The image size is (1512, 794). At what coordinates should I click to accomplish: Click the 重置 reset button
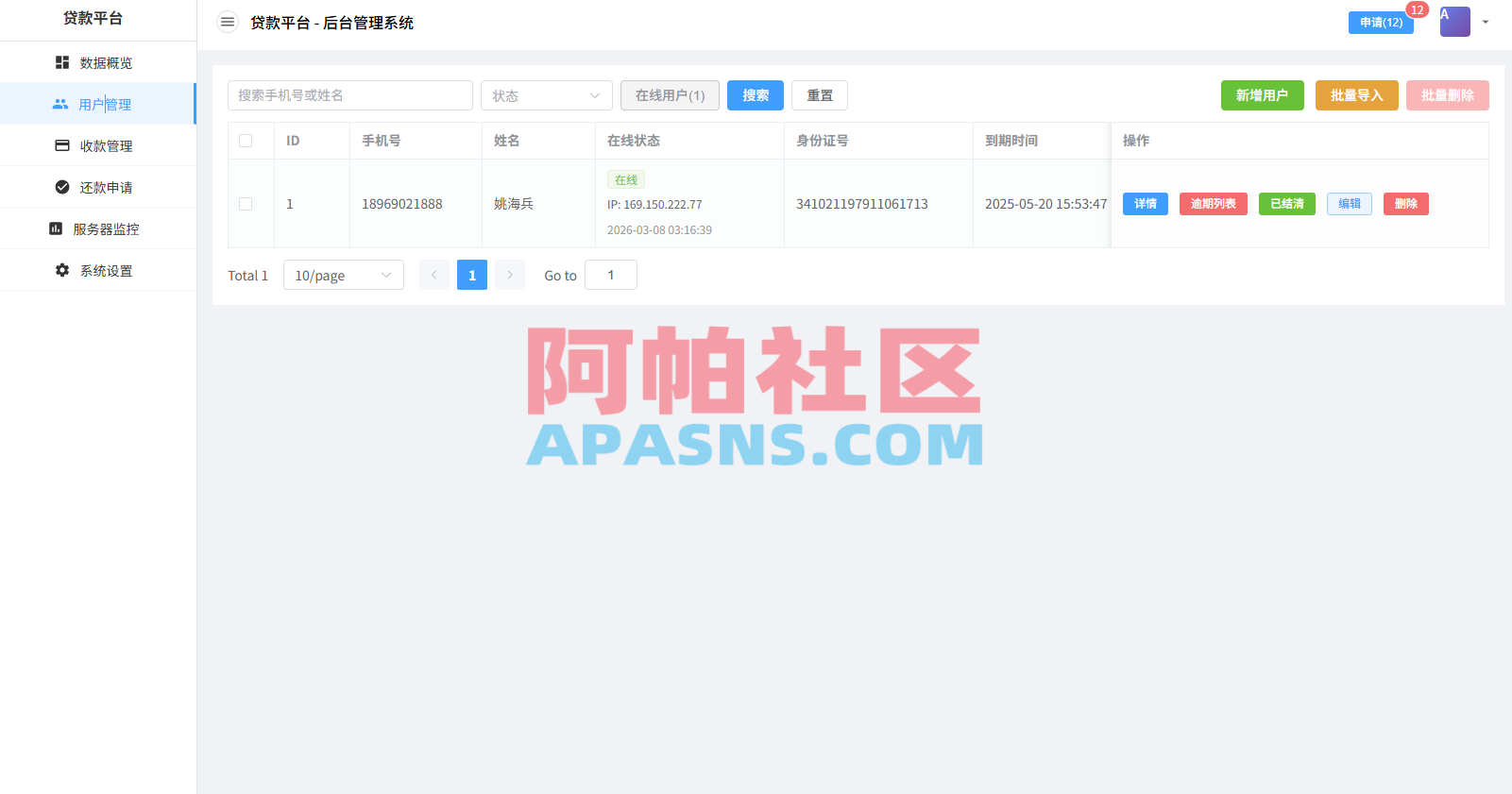820,95
